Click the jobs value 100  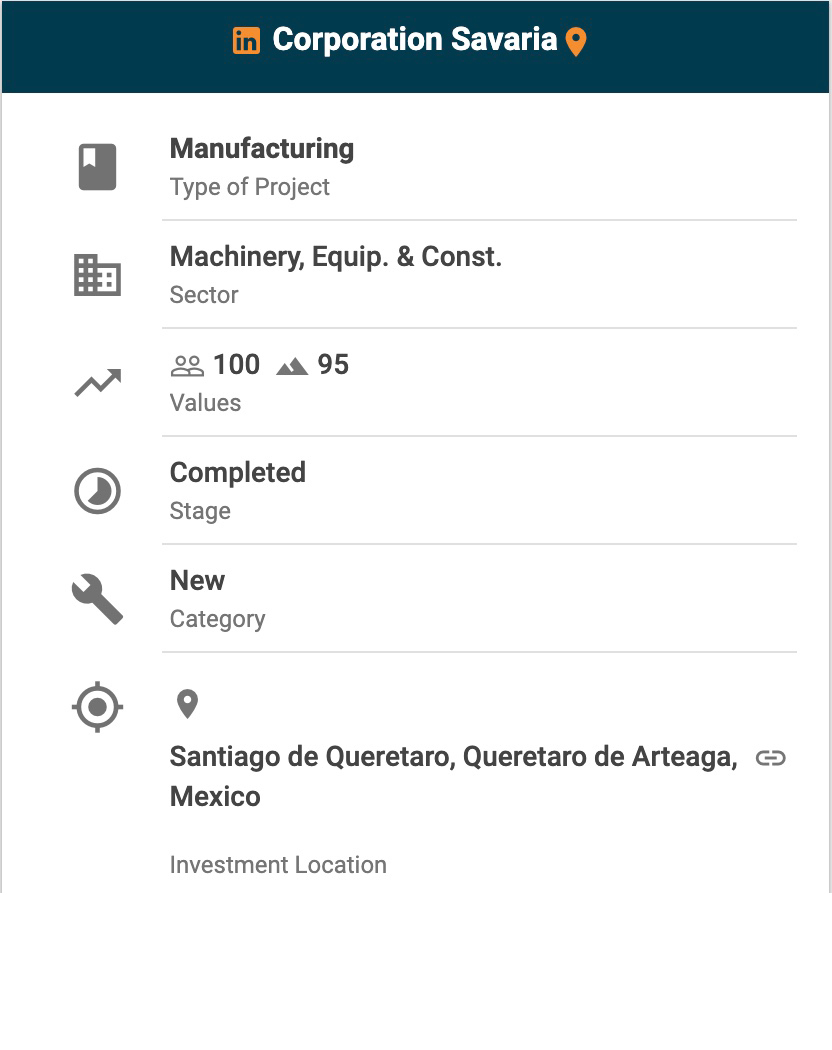(x=236, y=365)
